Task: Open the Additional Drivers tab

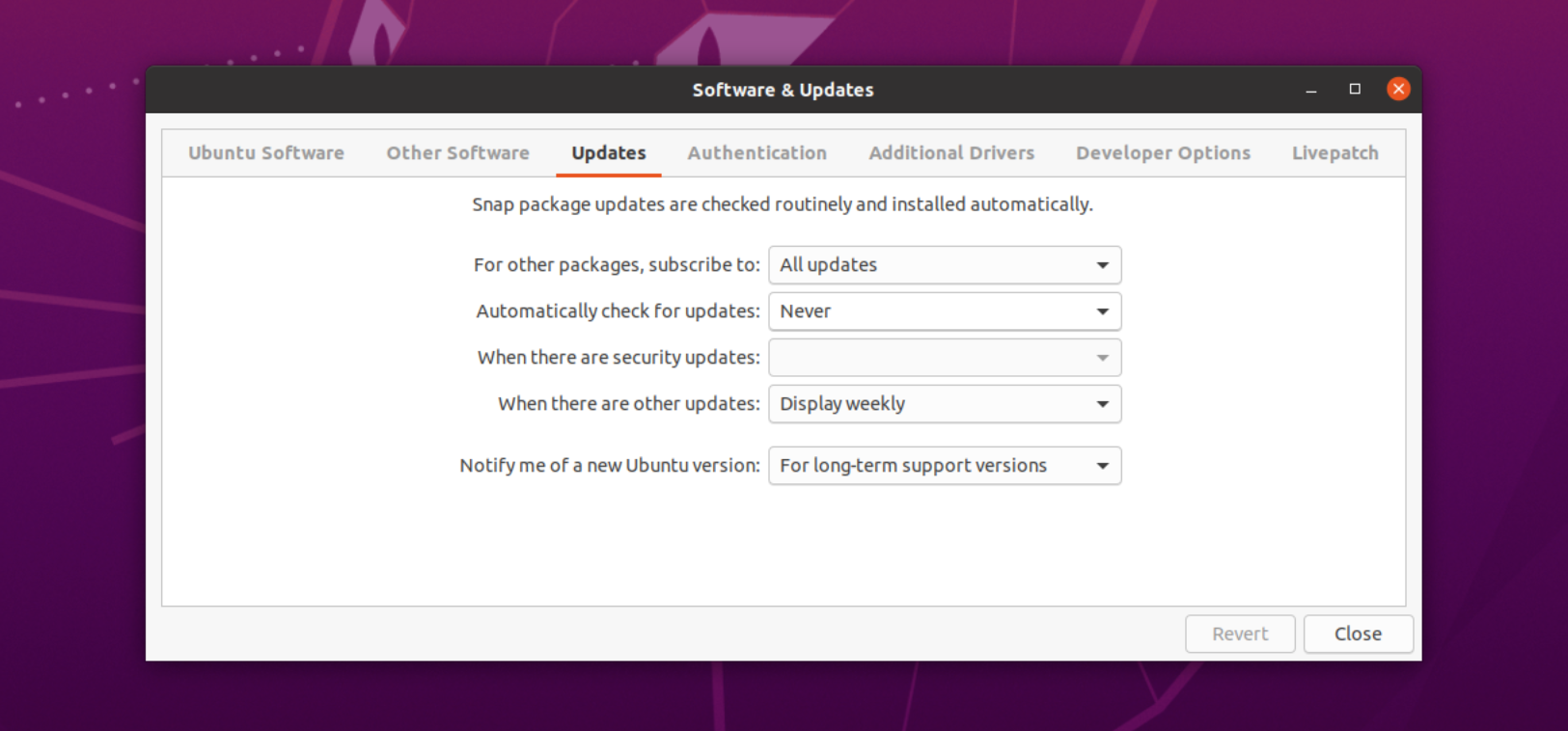Action: pyautogui.click(x=951, y=152)
